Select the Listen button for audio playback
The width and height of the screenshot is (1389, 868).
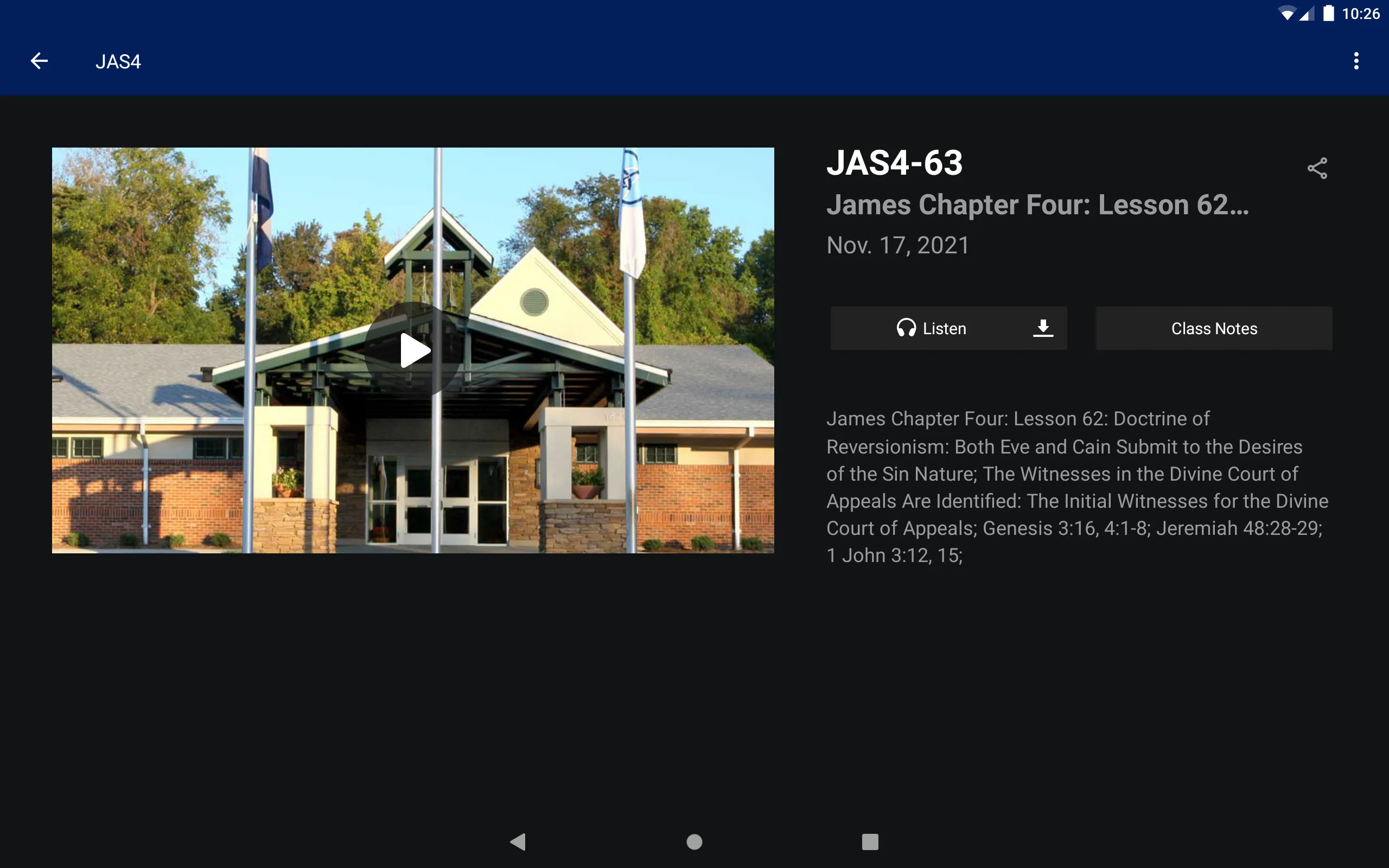pos(930,328)
